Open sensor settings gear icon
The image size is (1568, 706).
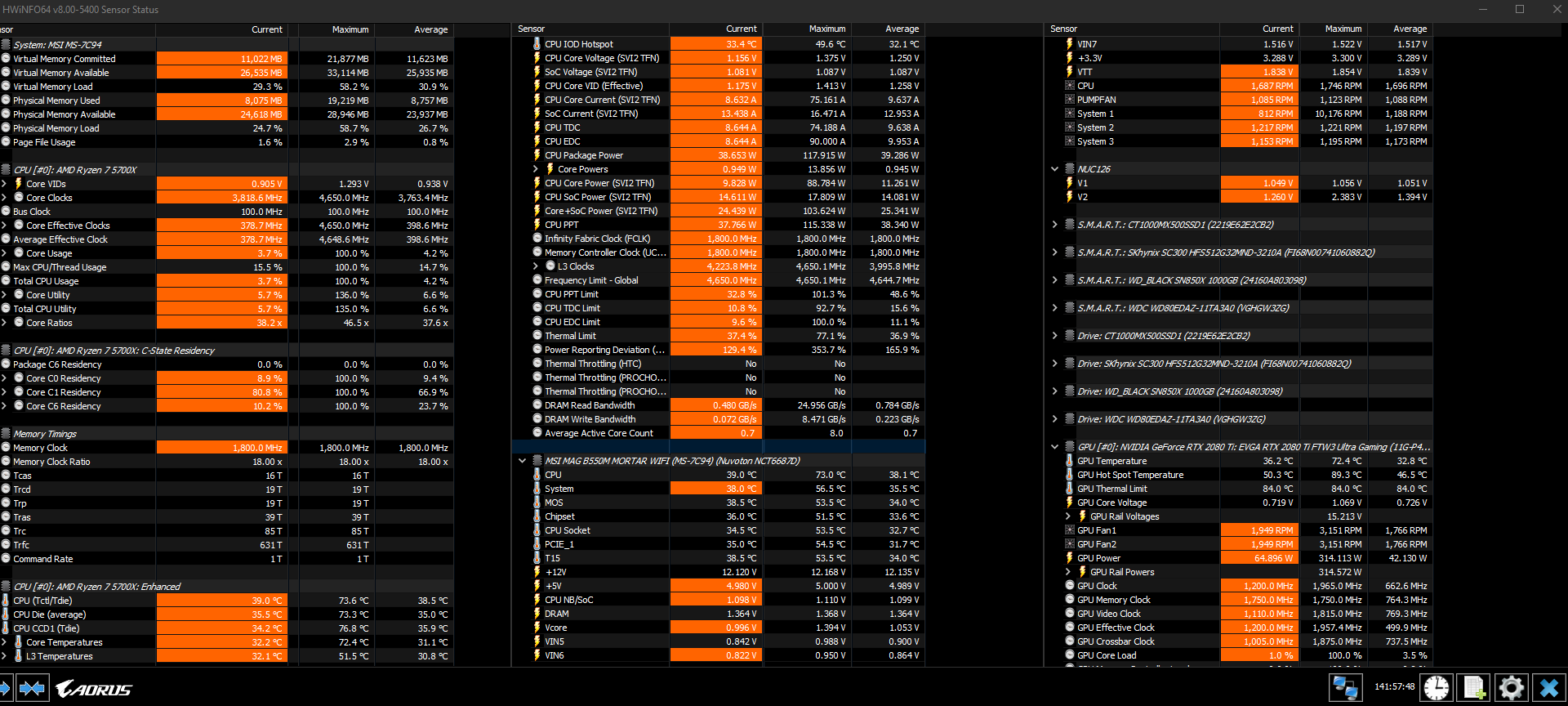pyautogui.click(x=1511, y=688)
